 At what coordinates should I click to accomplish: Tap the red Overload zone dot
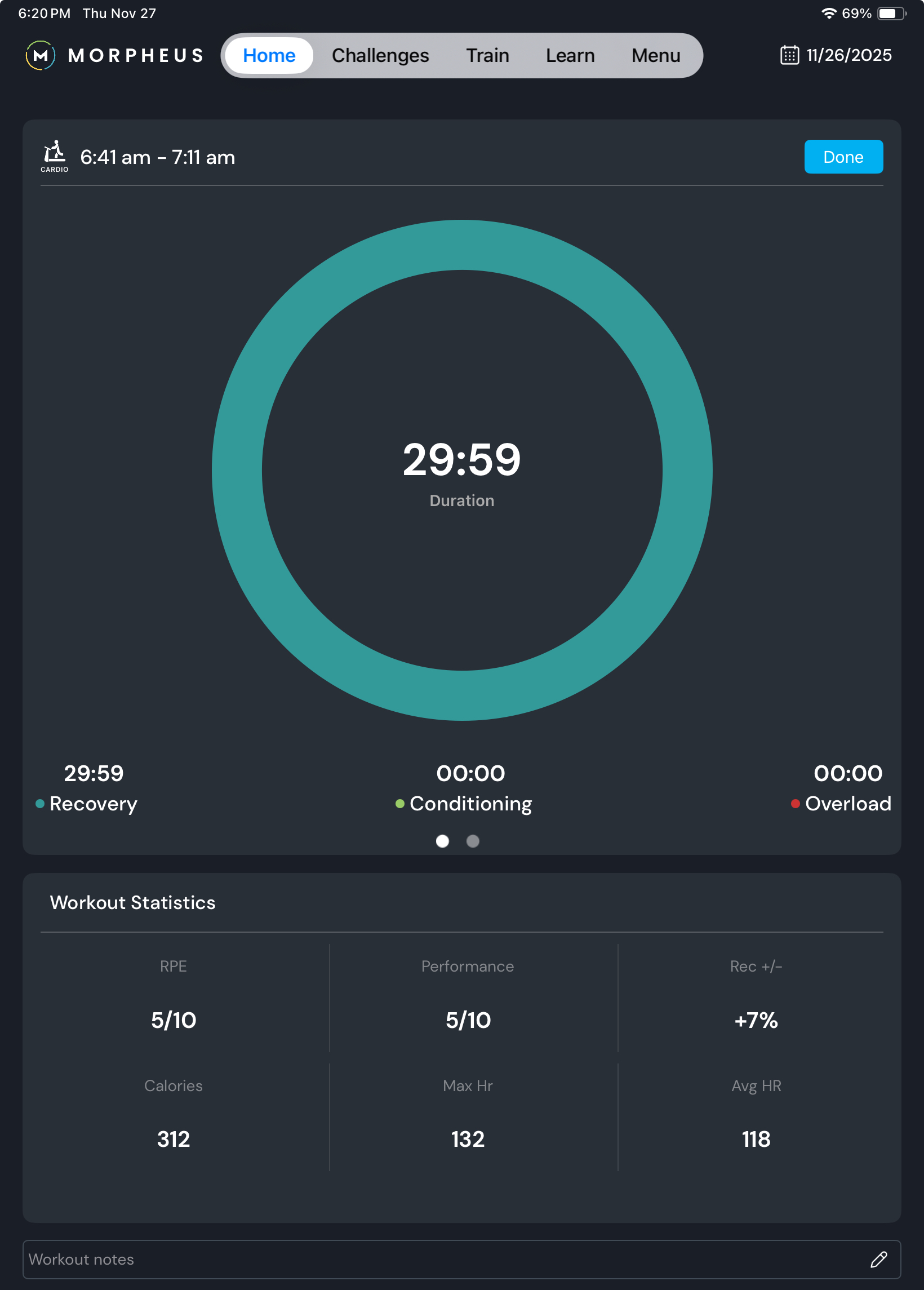pos(796,803)
